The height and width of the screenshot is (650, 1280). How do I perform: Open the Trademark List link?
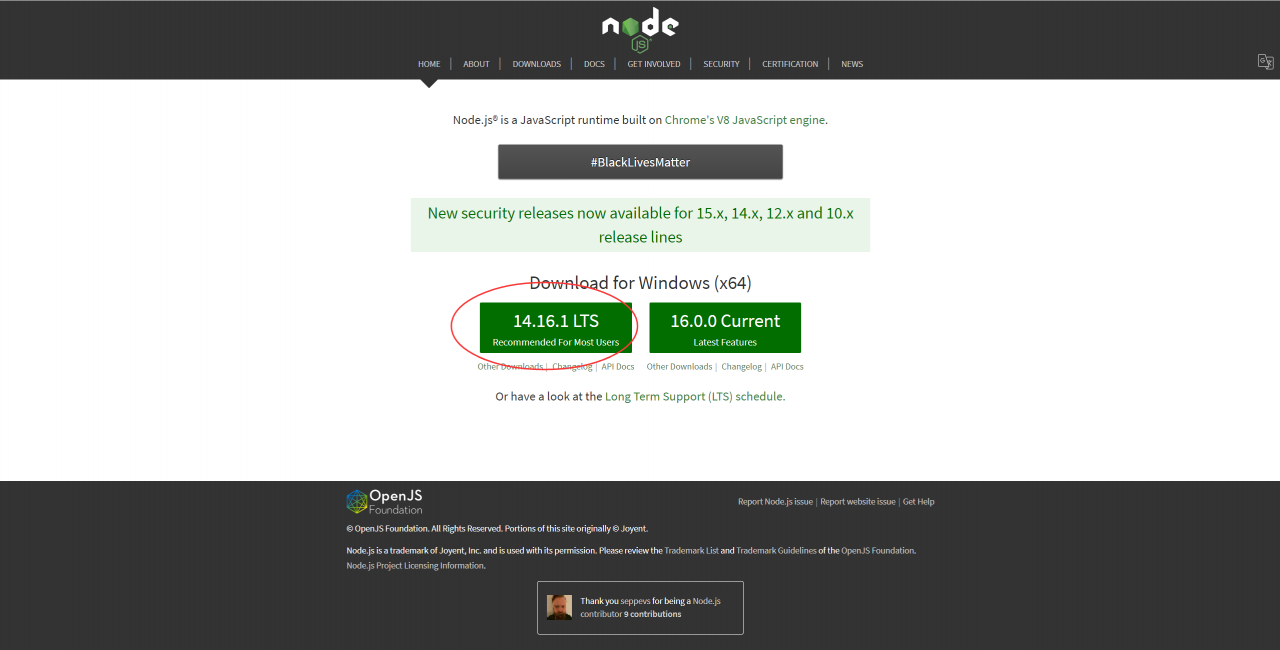pyautogui.click(x=692, y=551)
